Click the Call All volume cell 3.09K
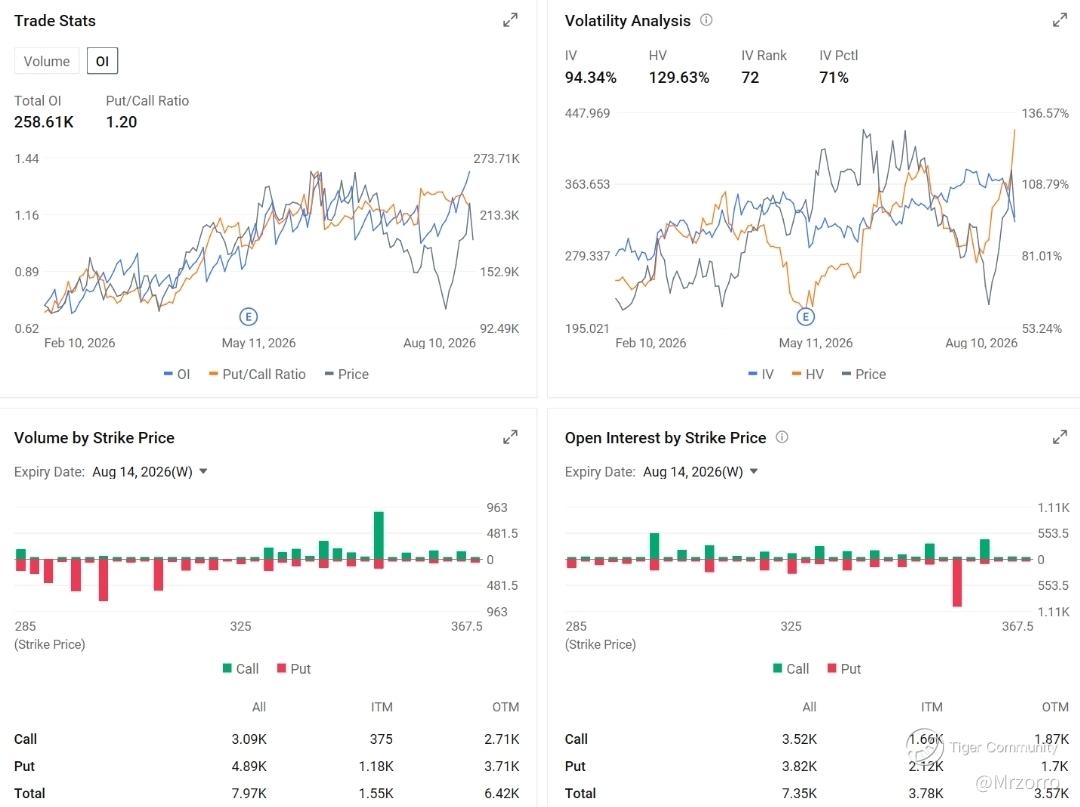Screen dimensions: 1080x807 pos(249,739)
